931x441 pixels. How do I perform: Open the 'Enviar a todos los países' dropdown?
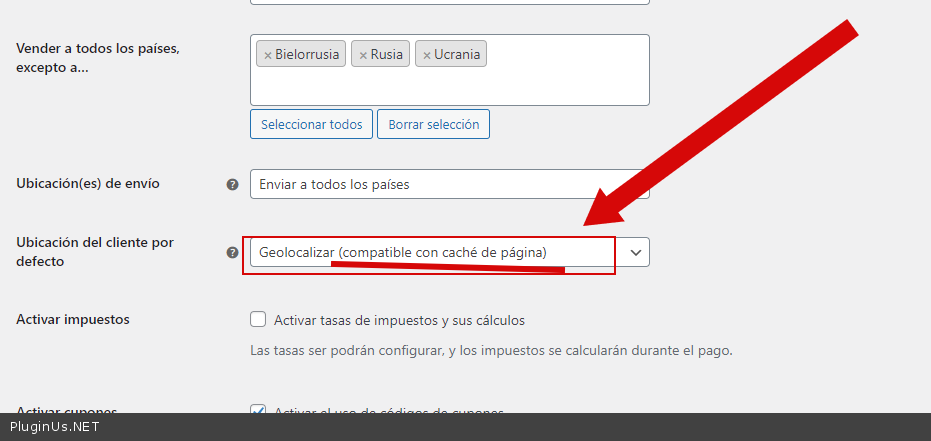pyautogui.click(x=448, y=184)
